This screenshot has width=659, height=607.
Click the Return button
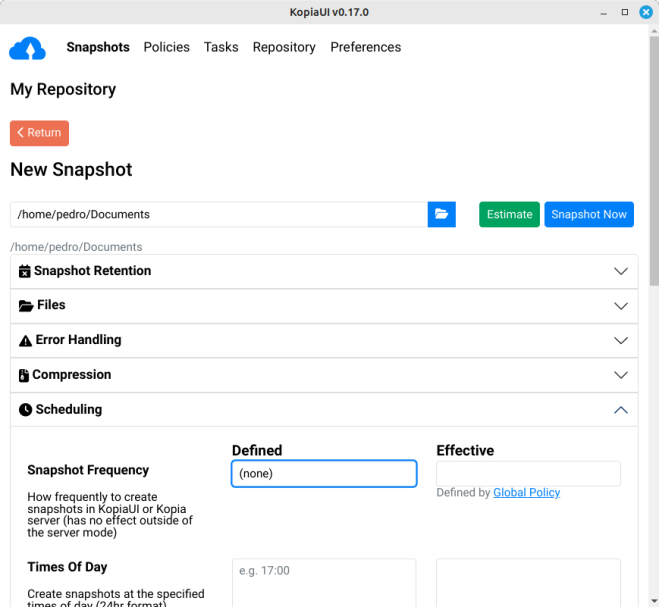40,133
